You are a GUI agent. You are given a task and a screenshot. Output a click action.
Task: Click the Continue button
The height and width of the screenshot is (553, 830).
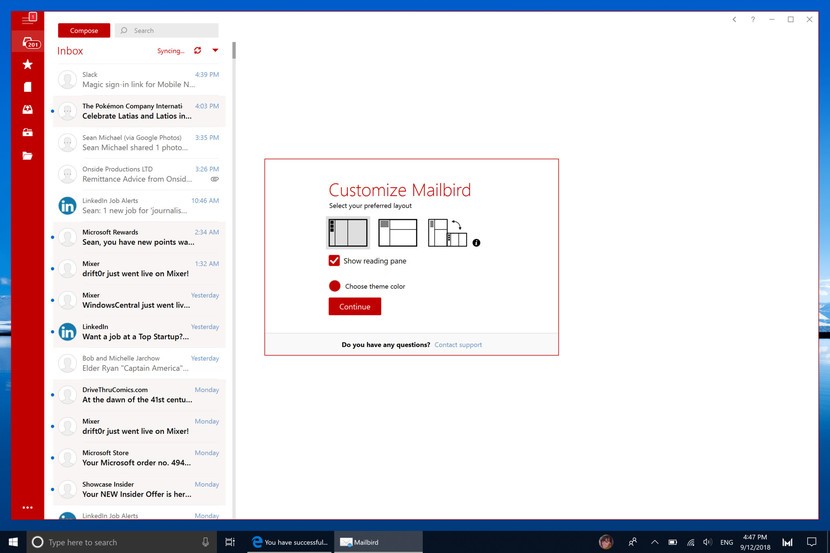pyautogui.click(x=355, y=306)
